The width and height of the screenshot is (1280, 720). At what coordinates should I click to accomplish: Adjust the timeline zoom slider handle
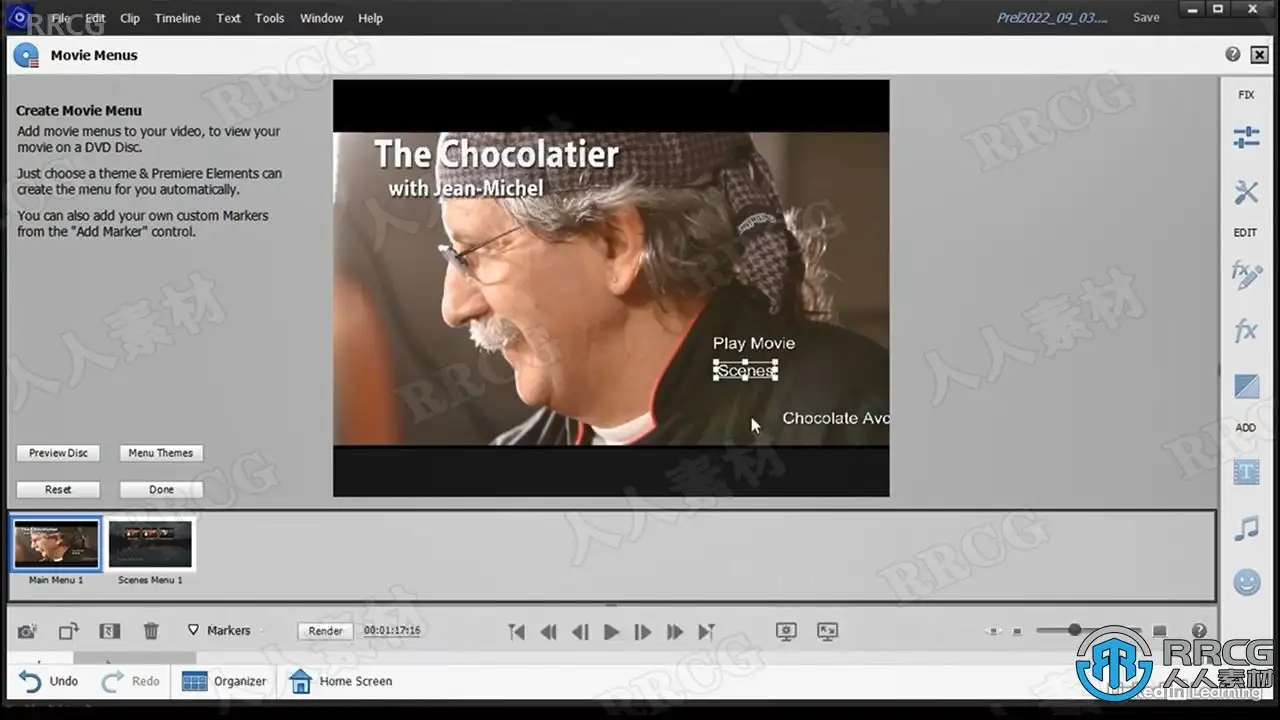click(x=1074, y=630)
